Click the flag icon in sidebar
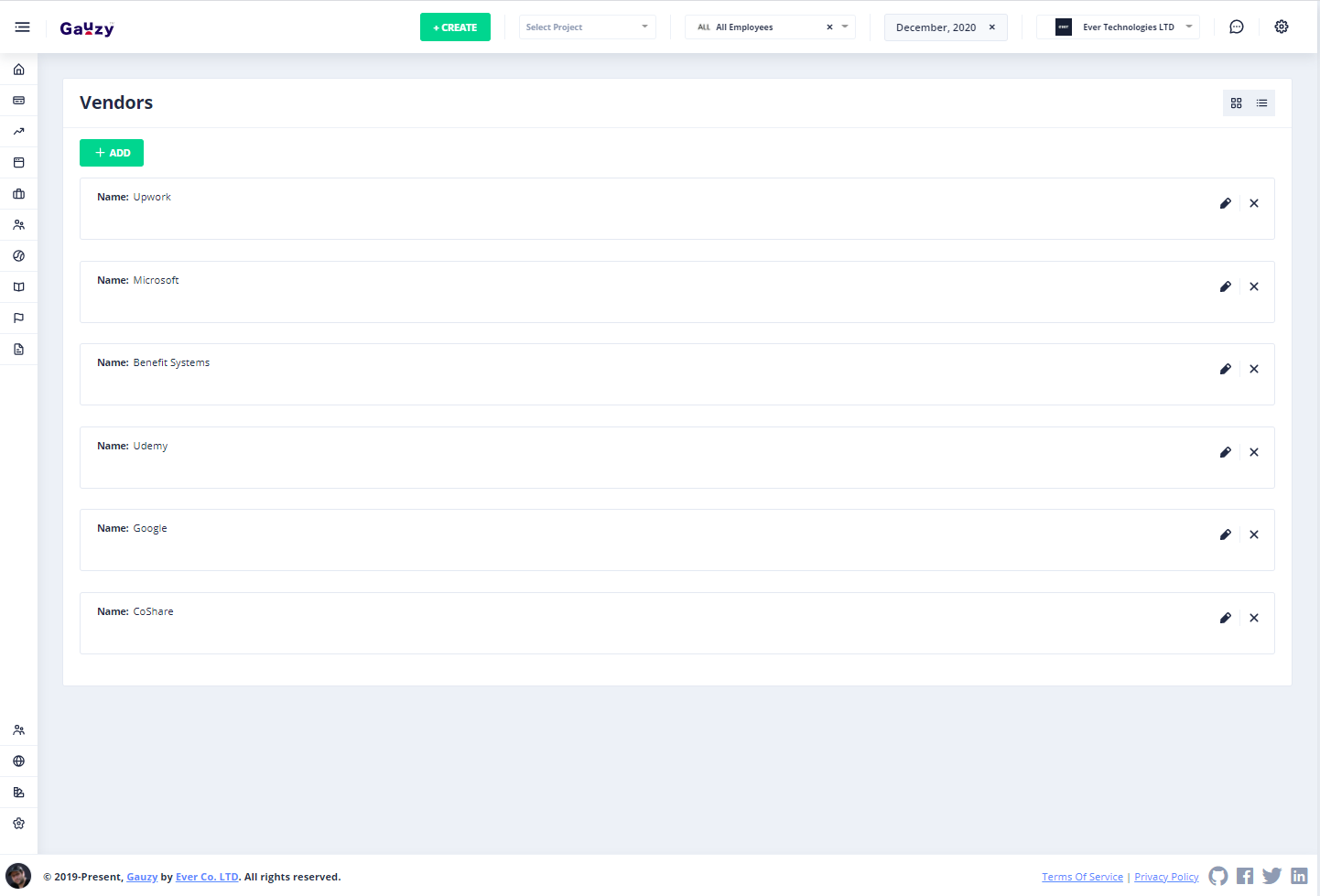 click(x=18, y=318)
